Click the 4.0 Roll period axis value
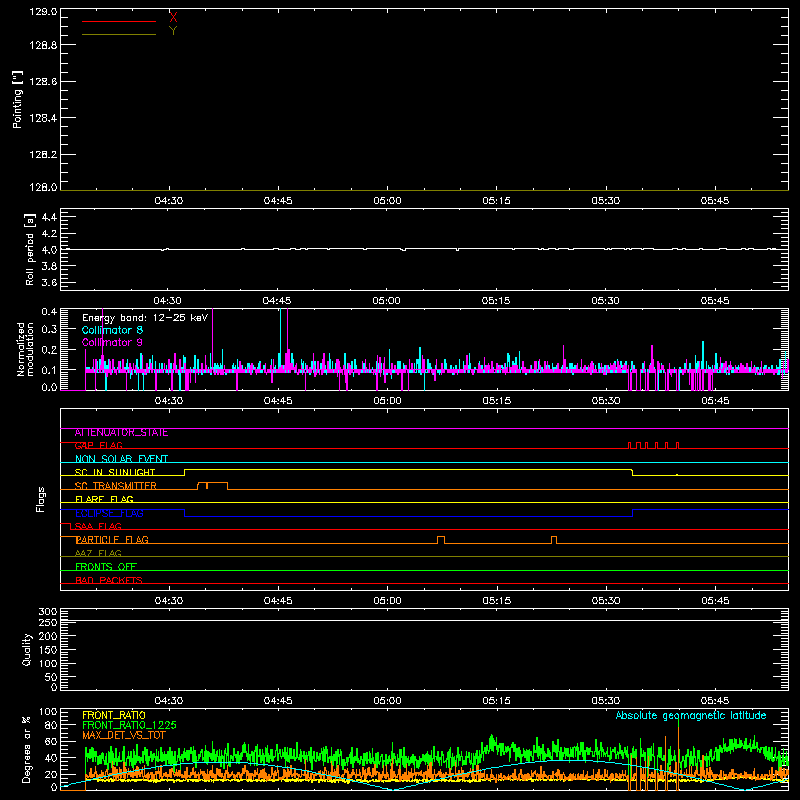800x800 pixels. [x=49, y=250]
